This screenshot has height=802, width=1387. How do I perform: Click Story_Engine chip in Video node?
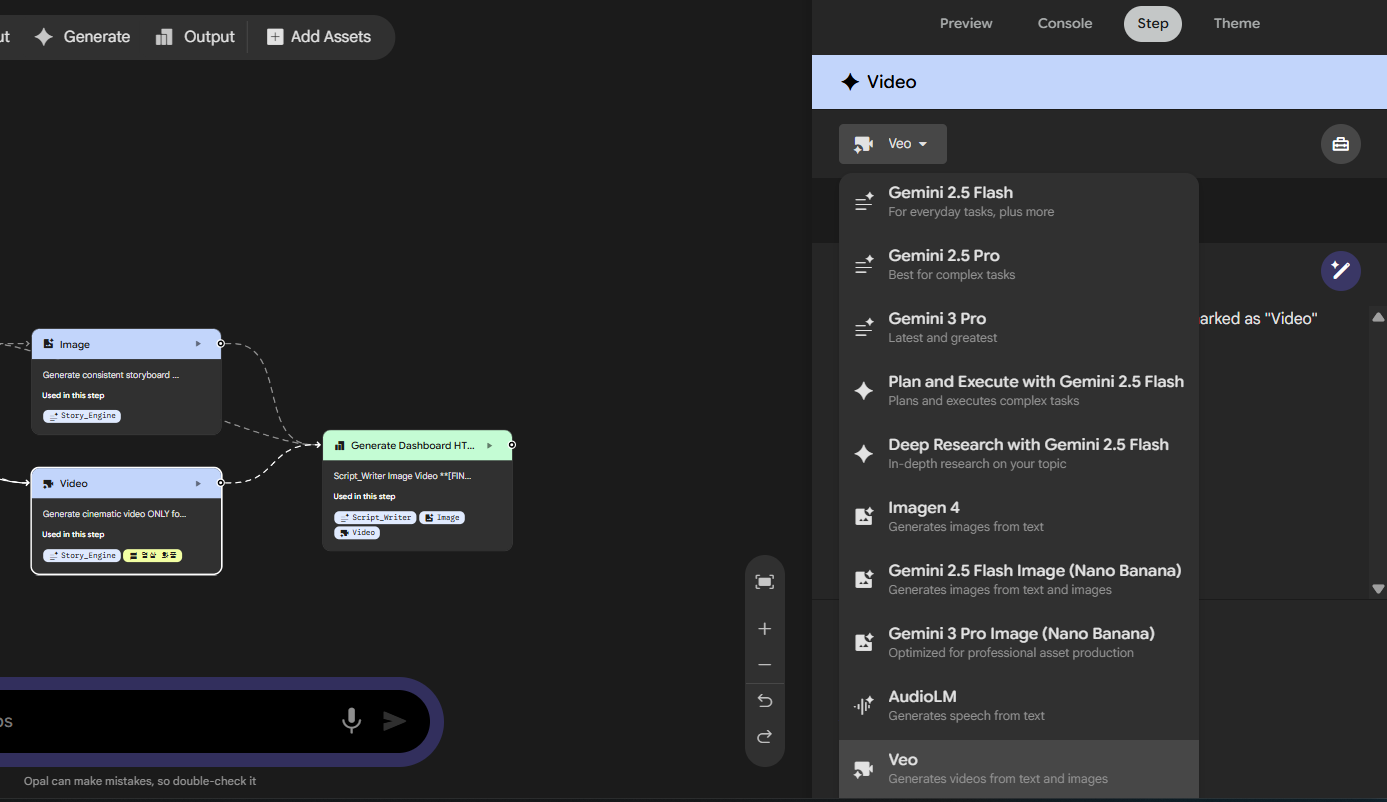tap(81, 555)
